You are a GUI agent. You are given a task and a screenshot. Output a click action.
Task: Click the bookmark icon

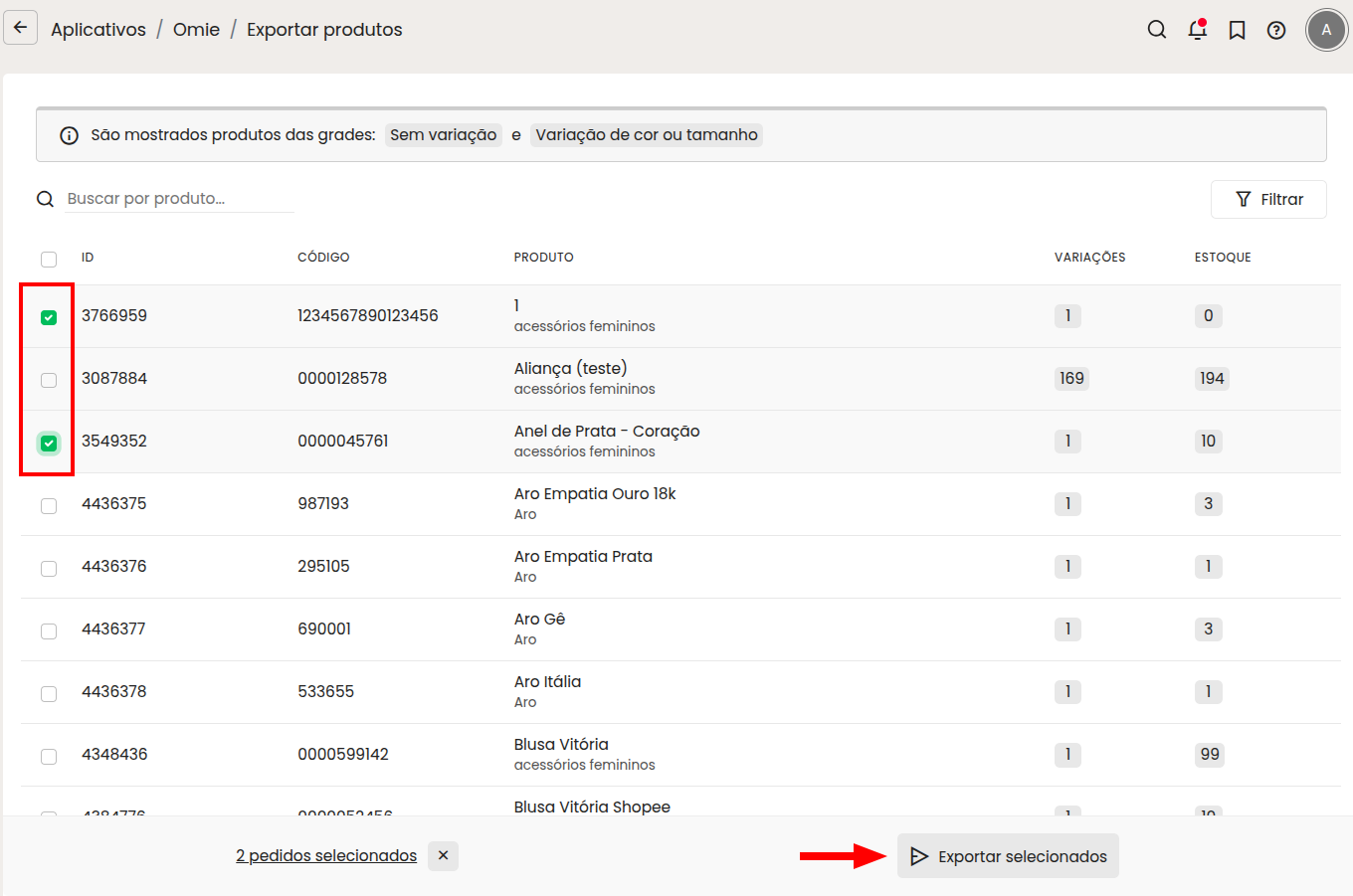(1237, 30)
